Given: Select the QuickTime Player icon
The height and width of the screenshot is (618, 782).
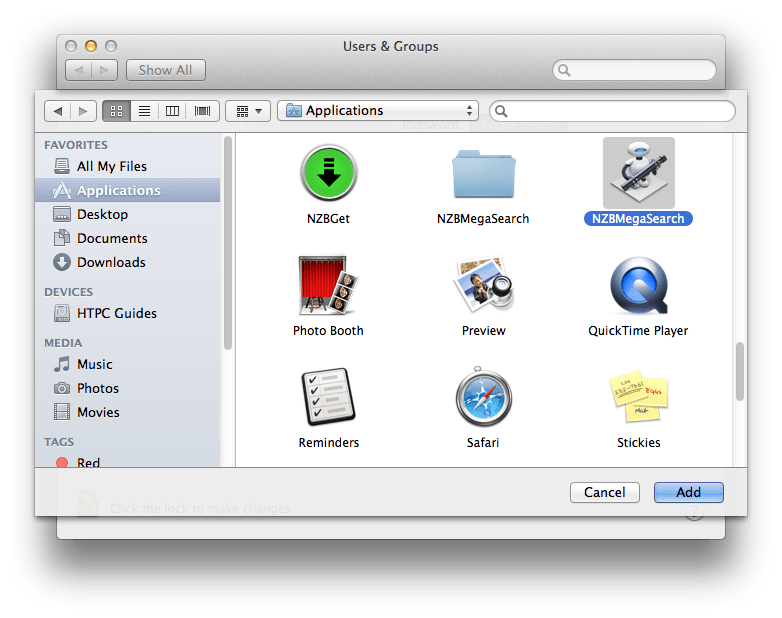Looking at the screenshot, I should [638, 286].
